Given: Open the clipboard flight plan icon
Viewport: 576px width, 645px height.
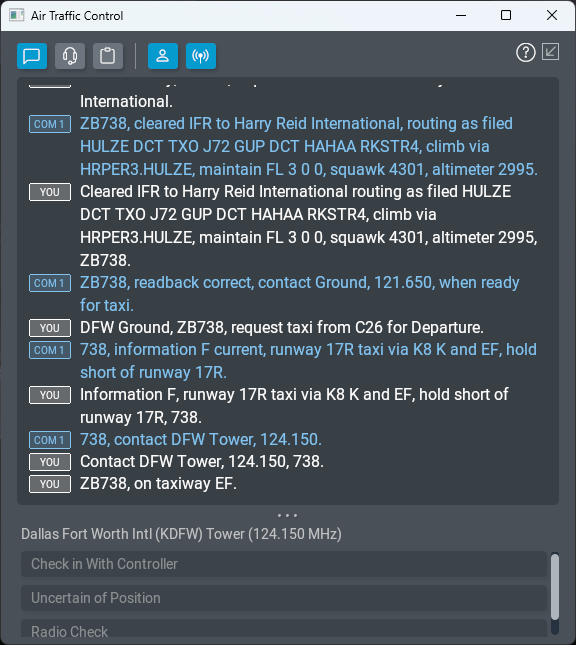Looking at the screenshot, I should [108, 56].
